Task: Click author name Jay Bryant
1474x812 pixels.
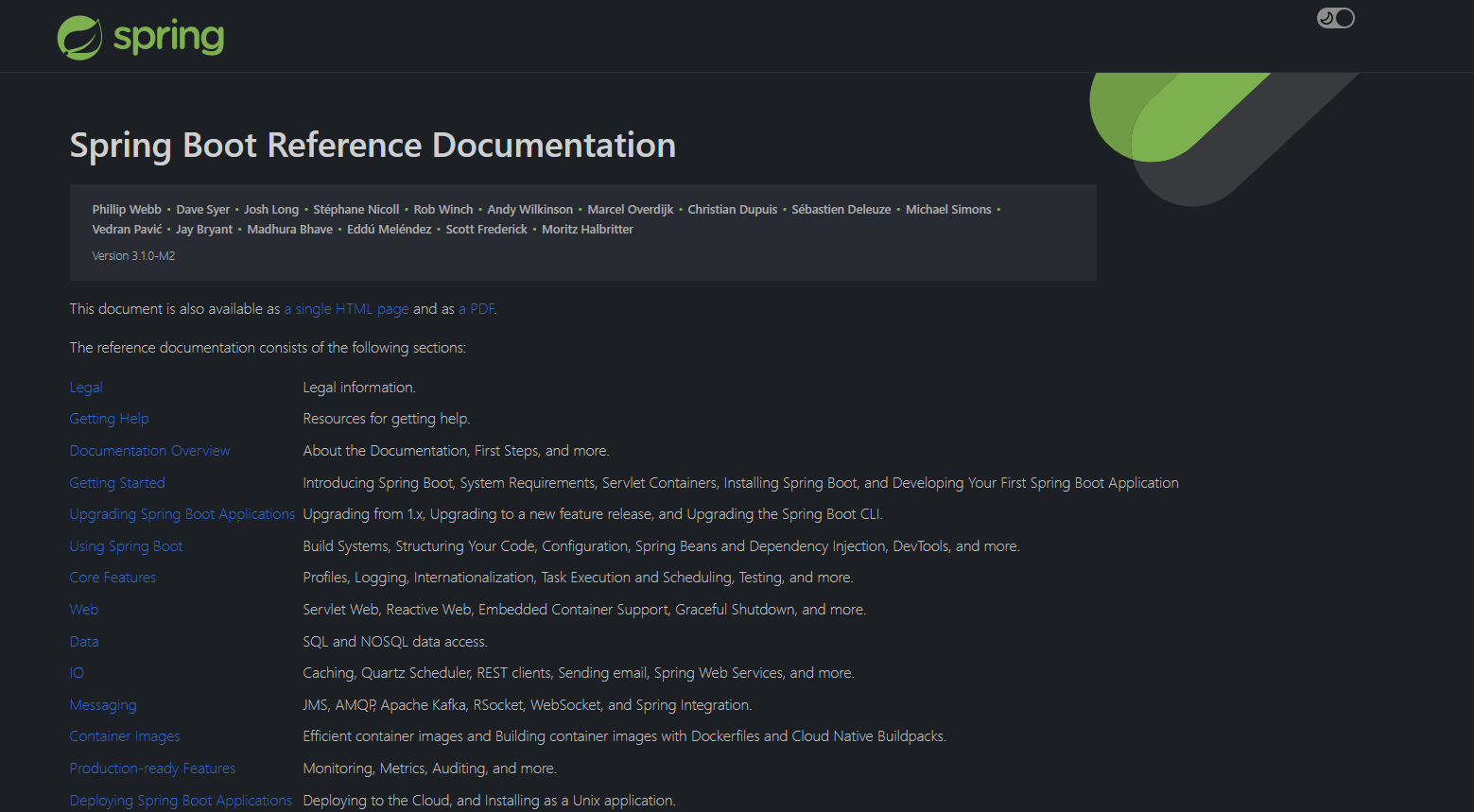Action: (x=204, y=230)
